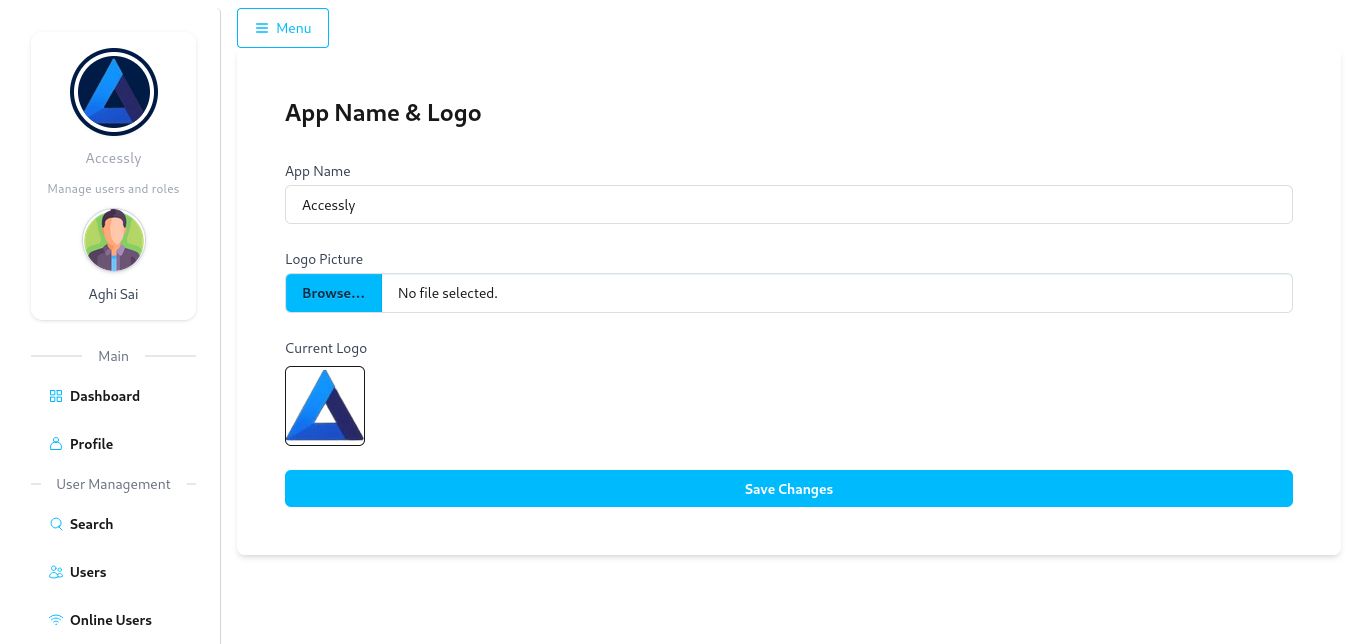Open the Dashboard page
The image size is (1347, 644).
pyautogui.click(x=105, y=396)
